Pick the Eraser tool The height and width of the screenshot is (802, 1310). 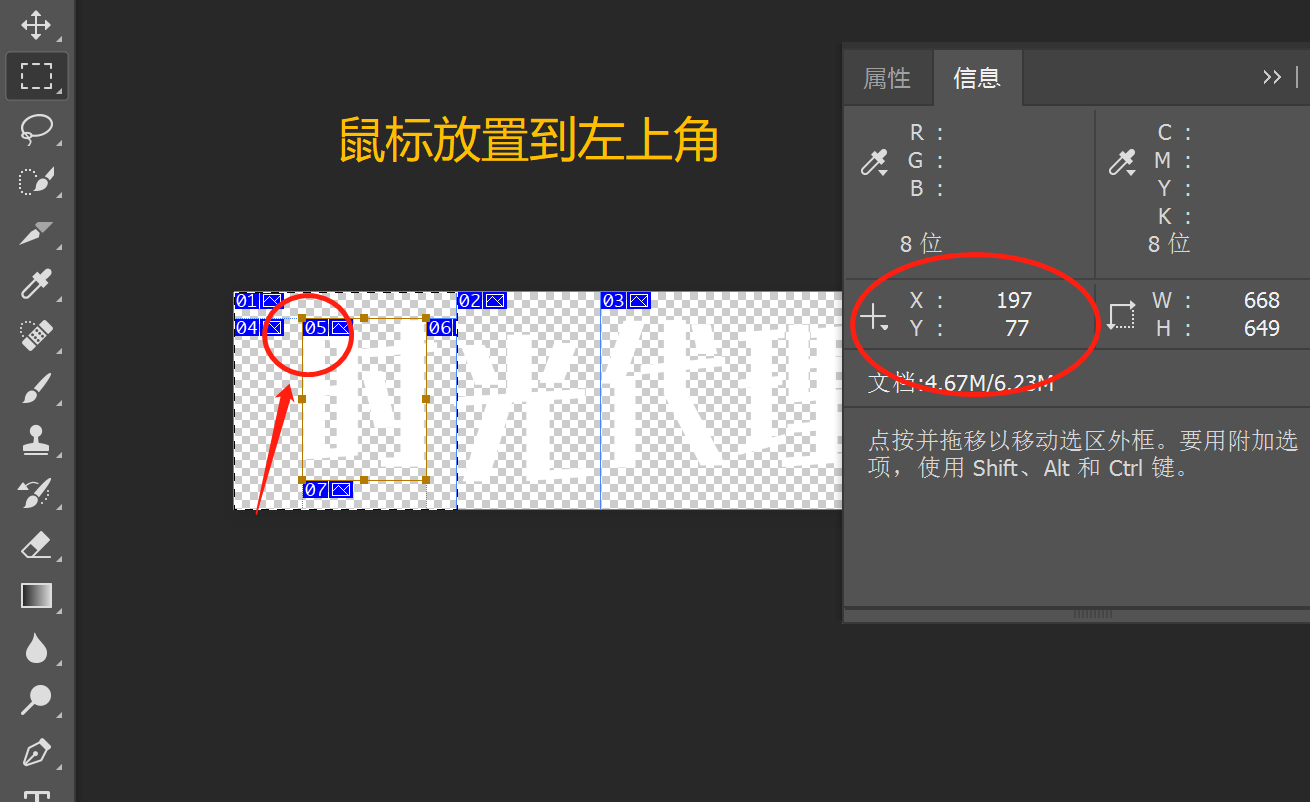point(36,545)
